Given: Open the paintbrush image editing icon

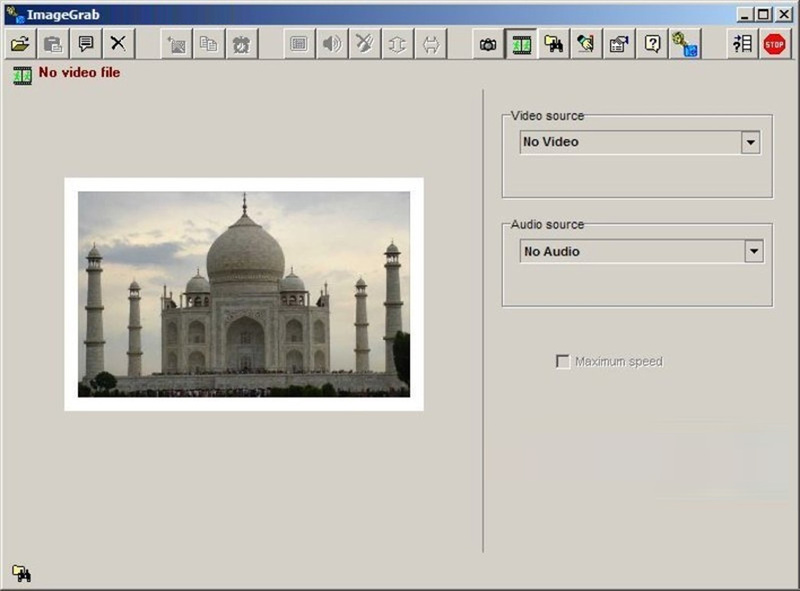Looking at the screenshot, I should click(x=586, y=44).
